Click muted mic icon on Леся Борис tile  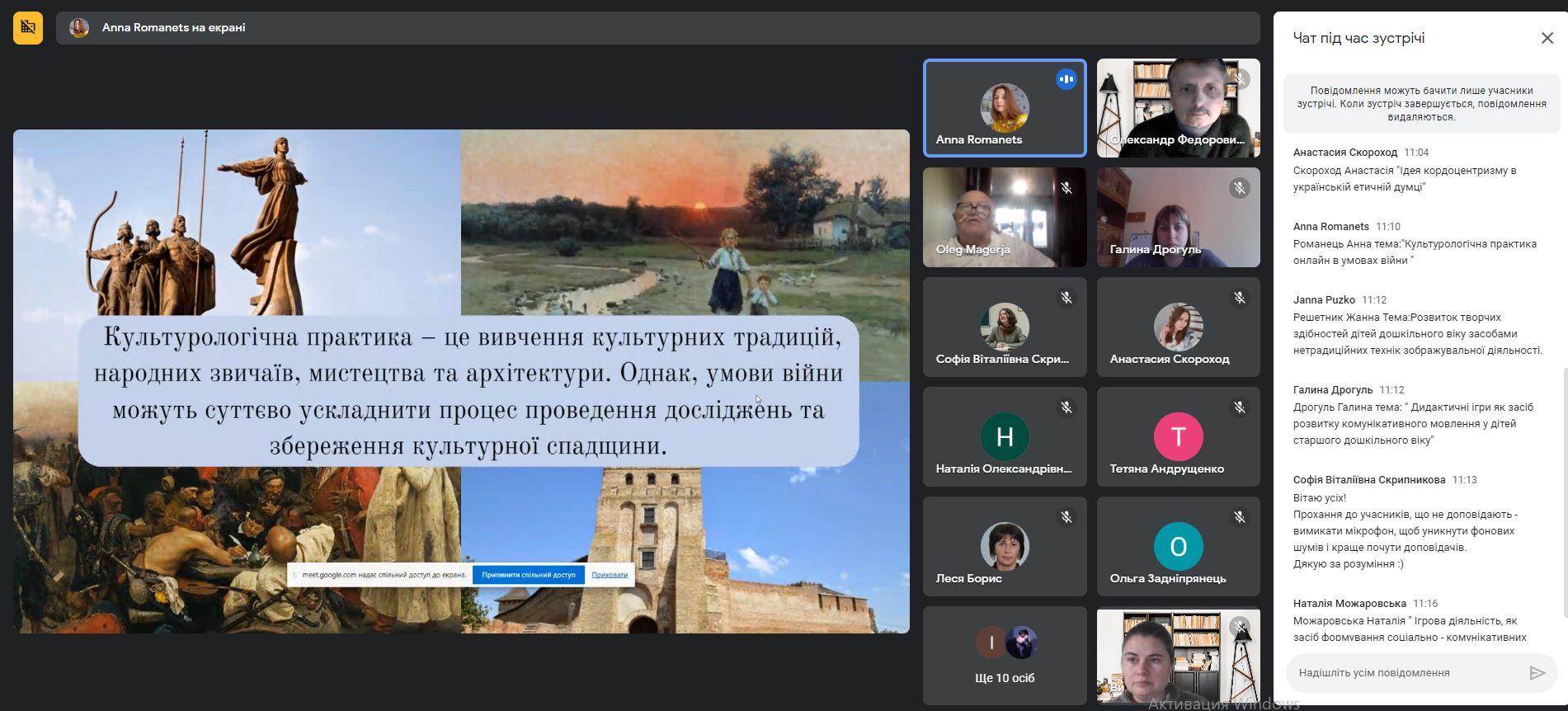(x=1066, y=517)
